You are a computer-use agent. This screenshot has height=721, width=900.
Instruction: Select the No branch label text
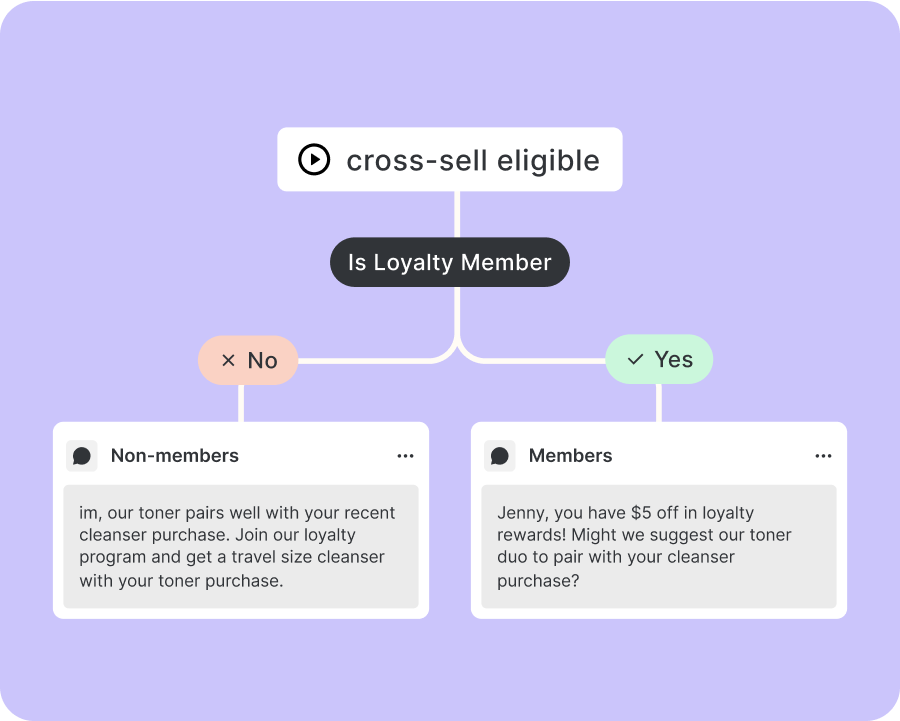pos(262,360)
